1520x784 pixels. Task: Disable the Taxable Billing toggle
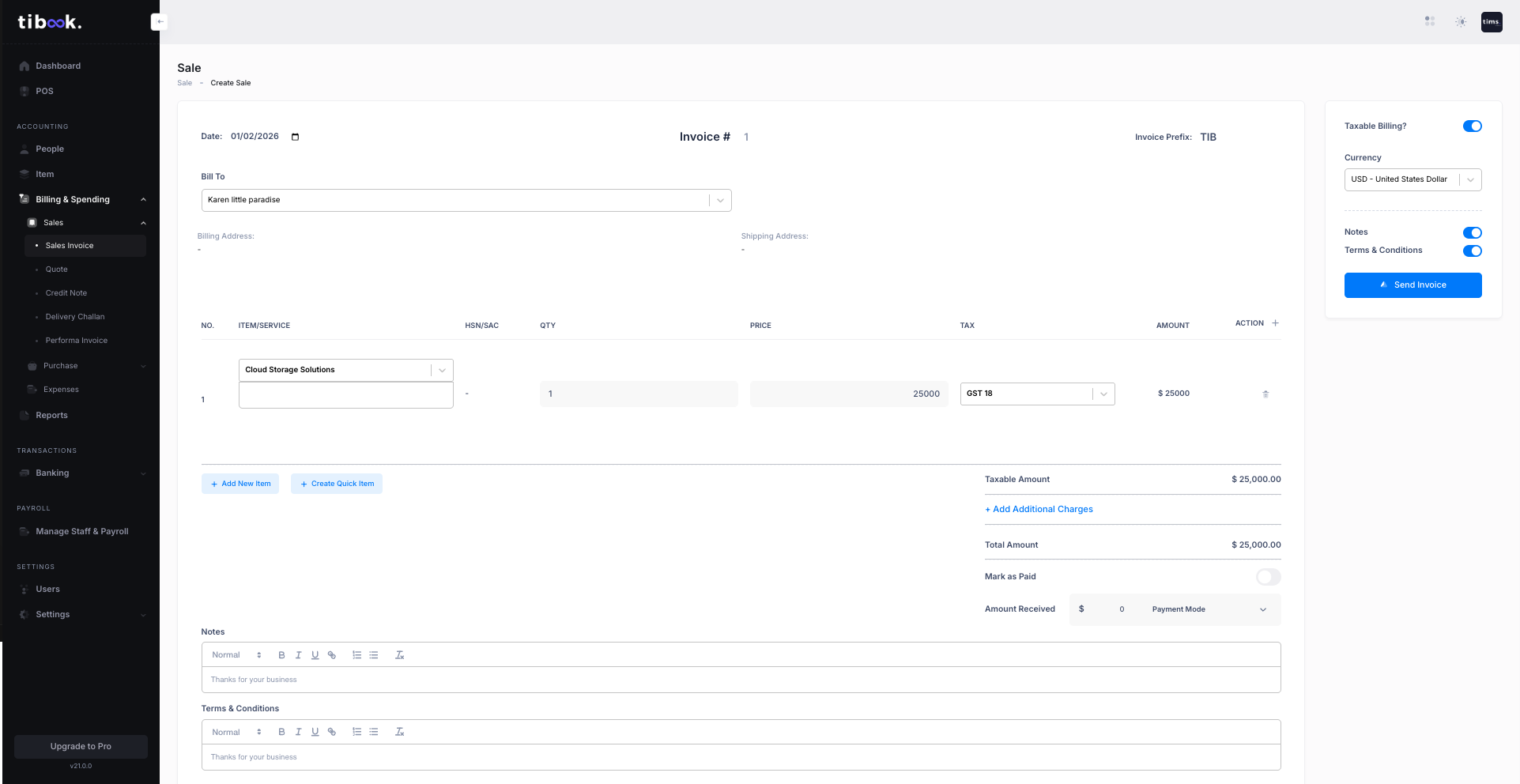coord(1472,126)
